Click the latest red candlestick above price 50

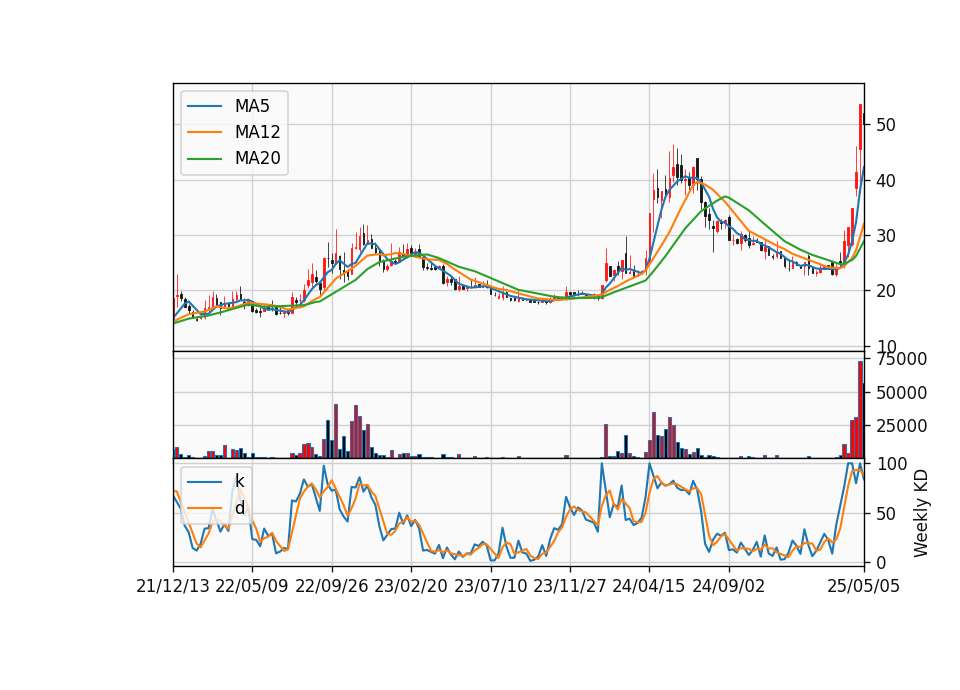(860, 127)
